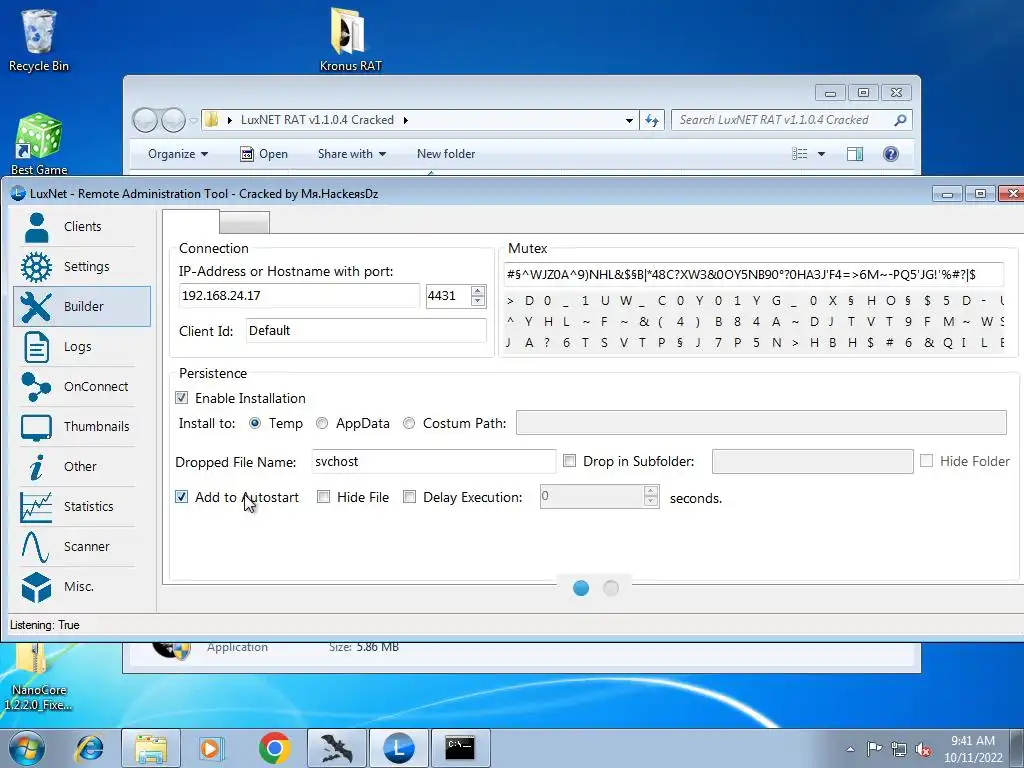Expand the Share with dropdown

pos(352,154)
